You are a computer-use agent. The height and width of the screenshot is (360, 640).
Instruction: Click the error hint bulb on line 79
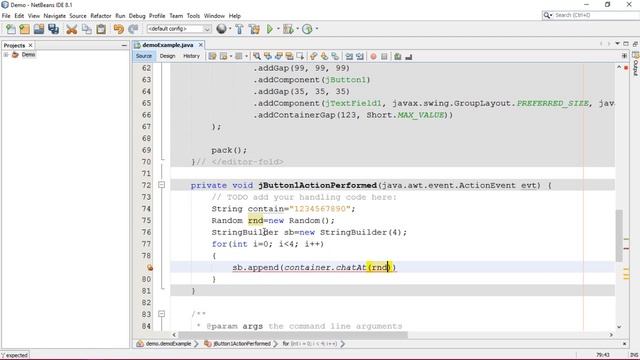coord(150,268)
